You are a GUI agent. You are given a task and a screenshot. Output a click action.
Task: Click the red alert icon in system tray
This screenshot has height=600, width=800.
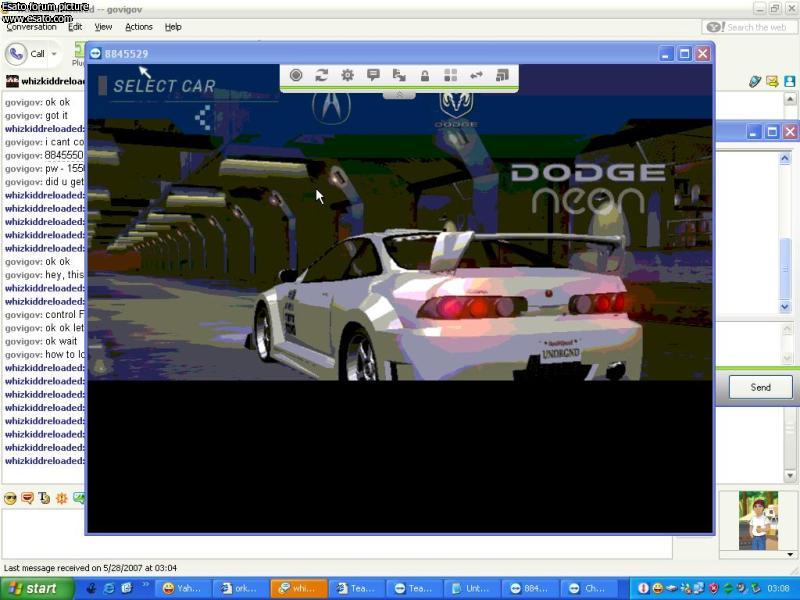point(644,588)
